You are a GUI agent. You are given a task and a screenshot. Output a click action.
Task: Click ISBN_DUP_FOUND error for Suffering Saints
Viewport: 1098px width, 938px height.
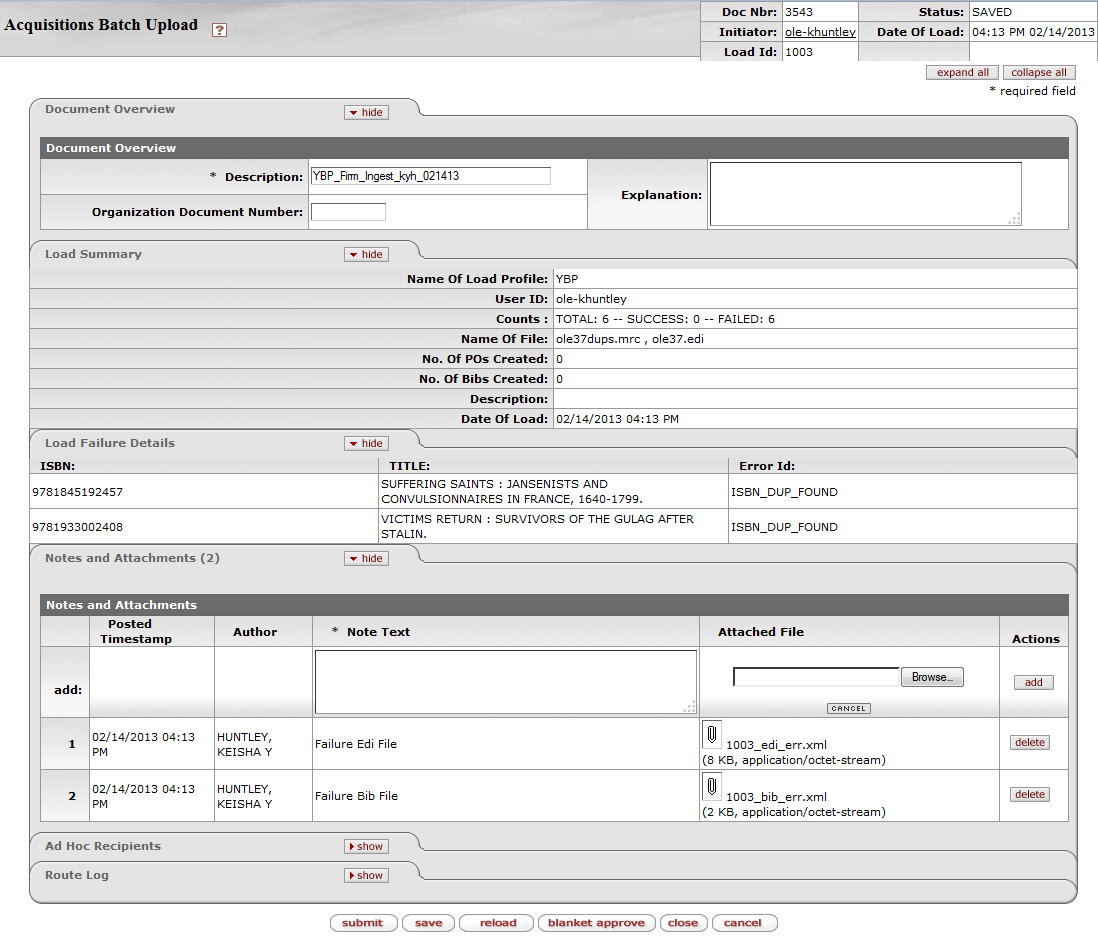[x=784, y=492]
